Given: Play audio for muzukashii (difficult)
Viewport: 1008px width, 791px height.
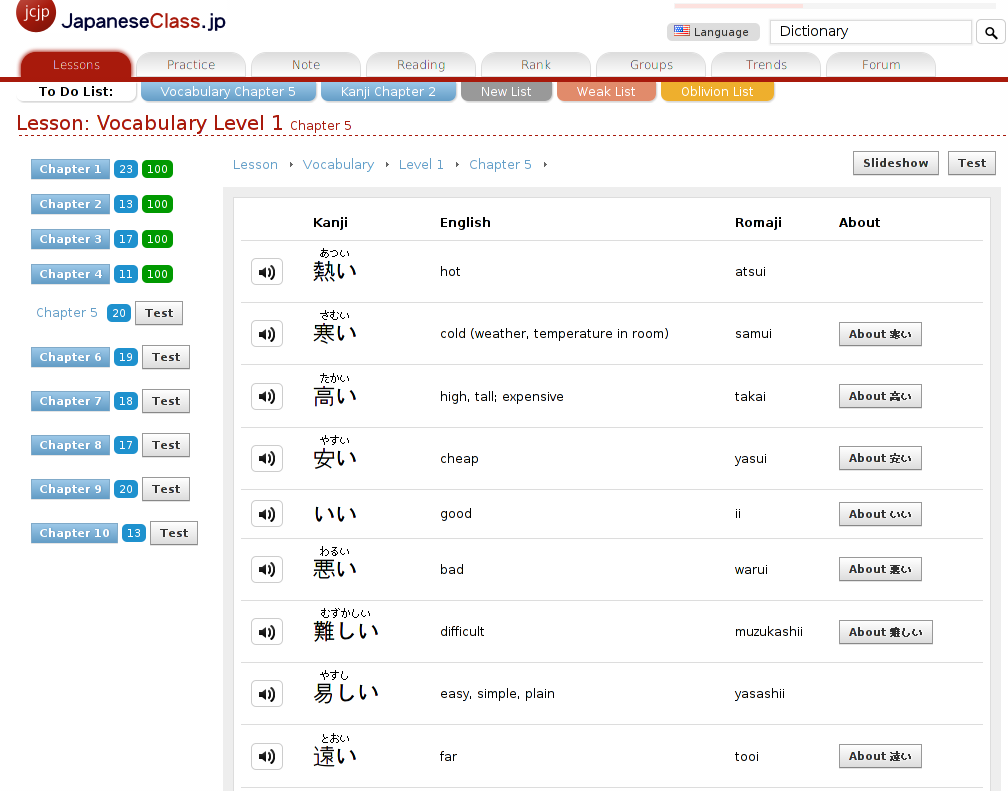Looking at the screenshot, I should 267,632.
